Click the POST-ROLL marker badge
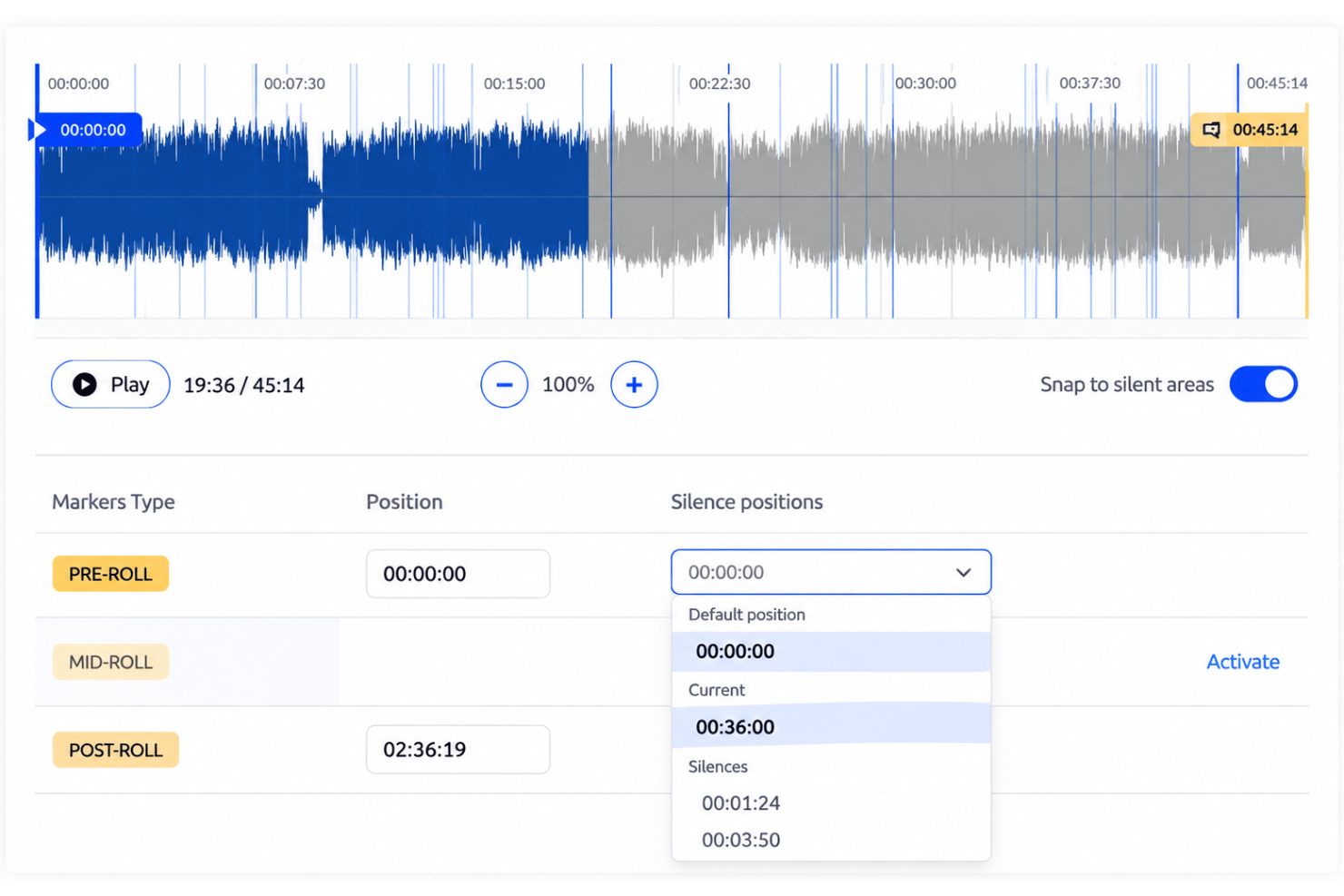Viewport: 1344px width, 896px height. pyautogui.click(x=115, y=750)
